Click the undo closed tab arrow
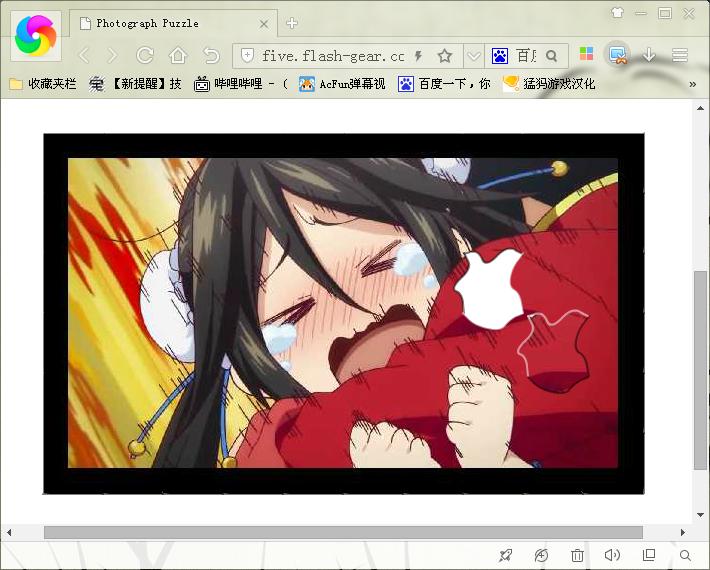 point(211,55)
